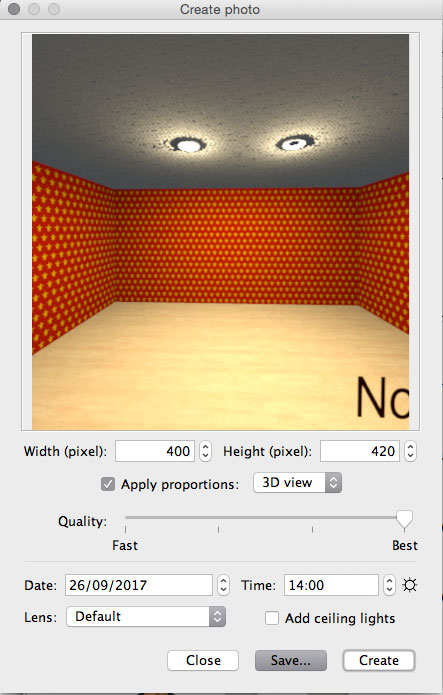The height and width of the screenshot is (695, 443).
Task: Click the rendered room photo preview
Action: tap(220, 232)
